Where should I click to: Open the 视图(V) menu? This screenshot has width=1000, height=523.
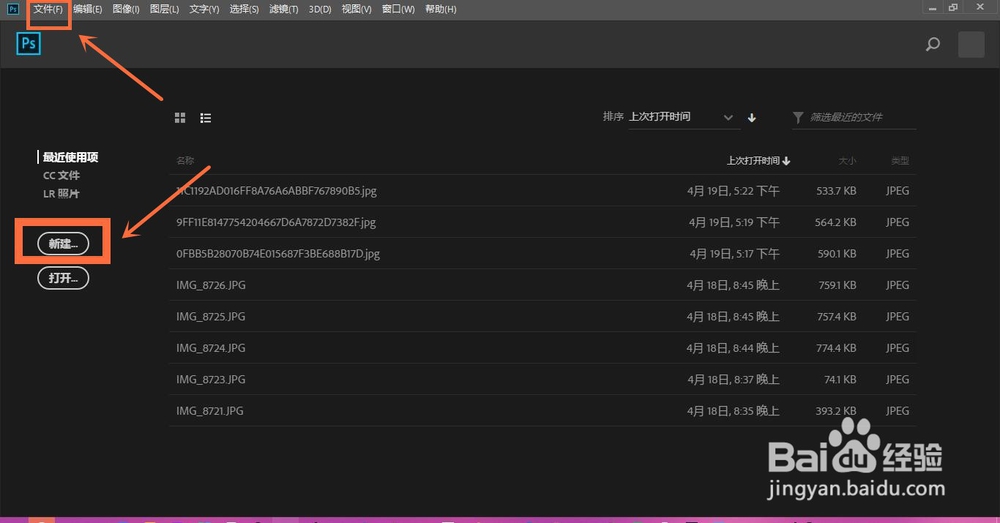(356, 9)
